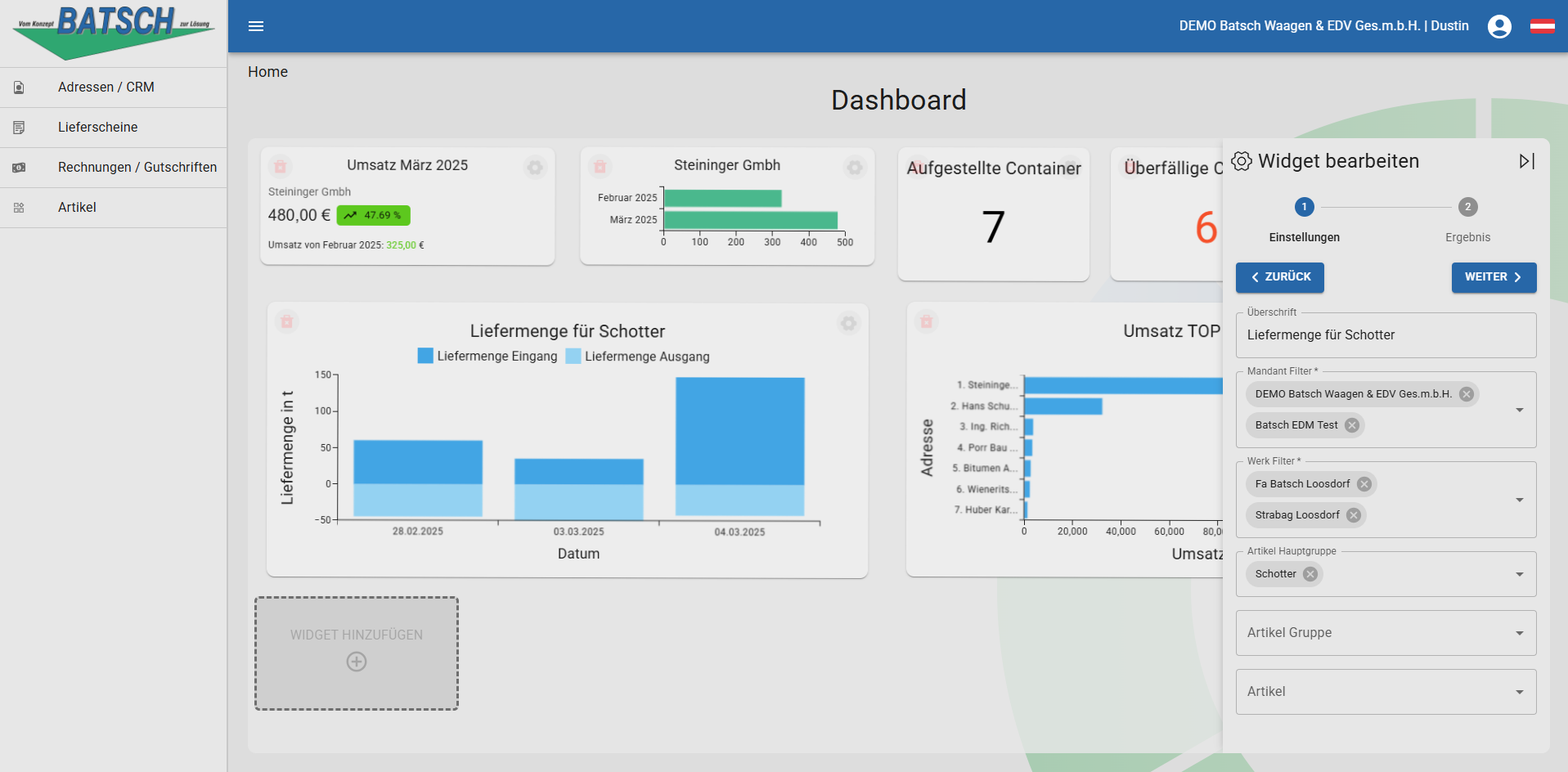Click the Dashboard heading

pos(898,101)
